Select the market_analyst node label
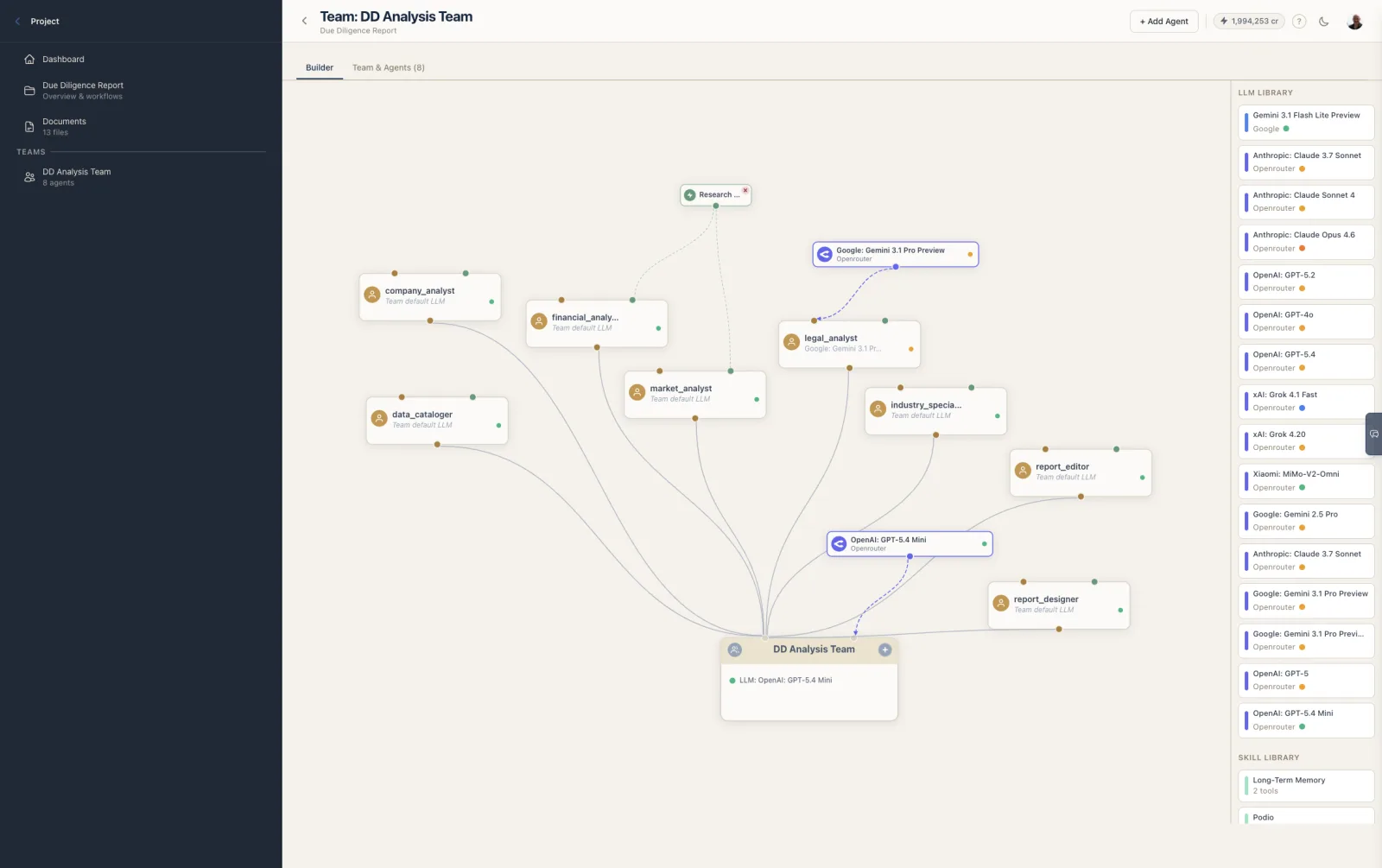Image resolution: width=1382 pixels, height=868 pixels. (681, 389)
